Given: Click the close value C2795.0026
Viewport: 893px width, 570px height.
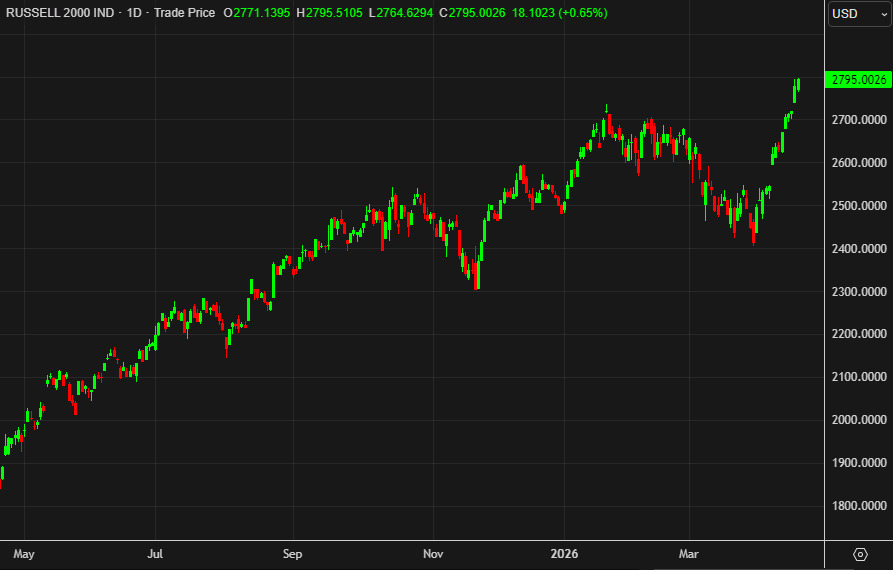Looking at the screenshot, I should point(472,13).
